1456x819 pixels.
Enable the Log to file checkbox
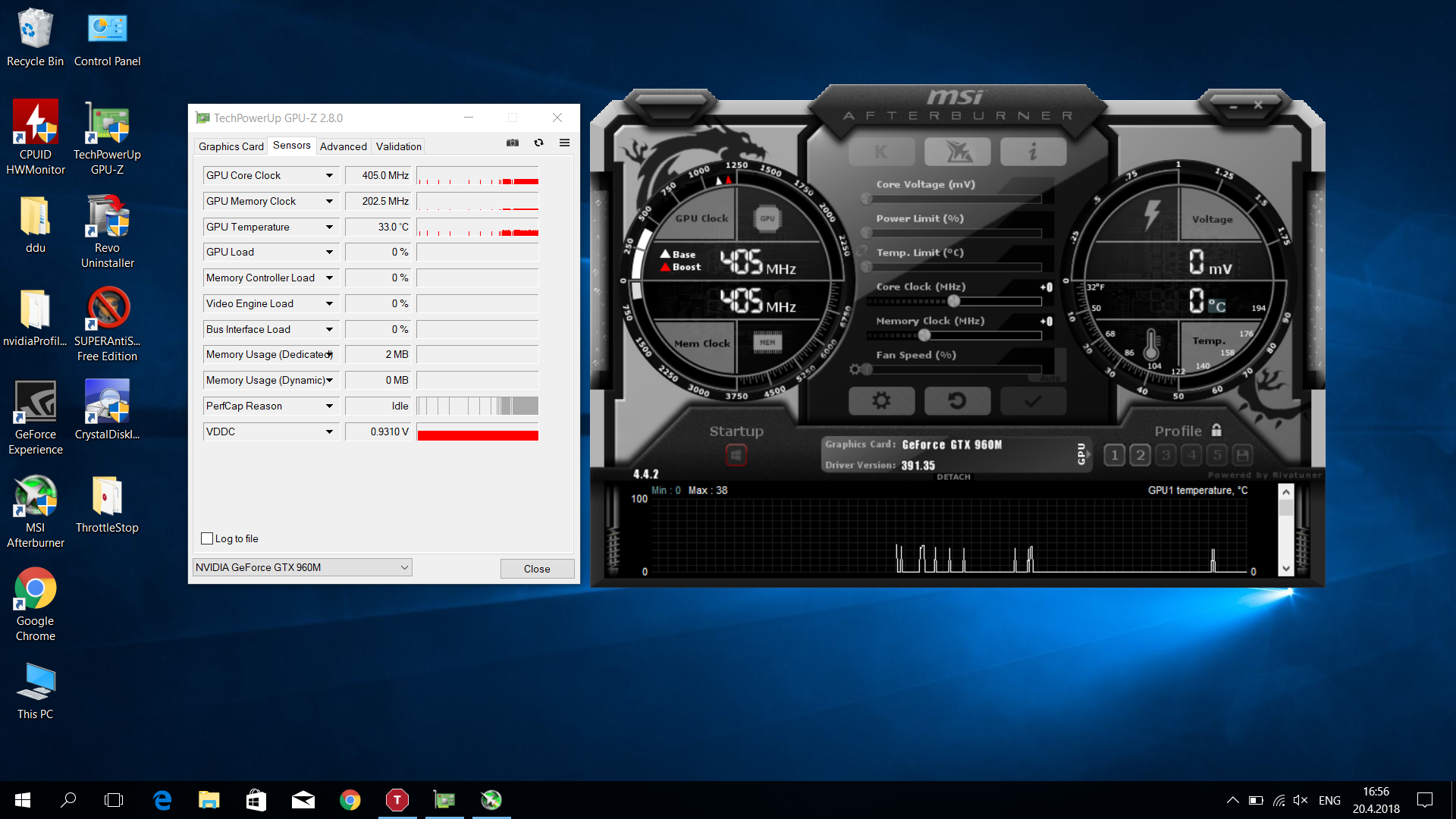click(x=207, y=538)
